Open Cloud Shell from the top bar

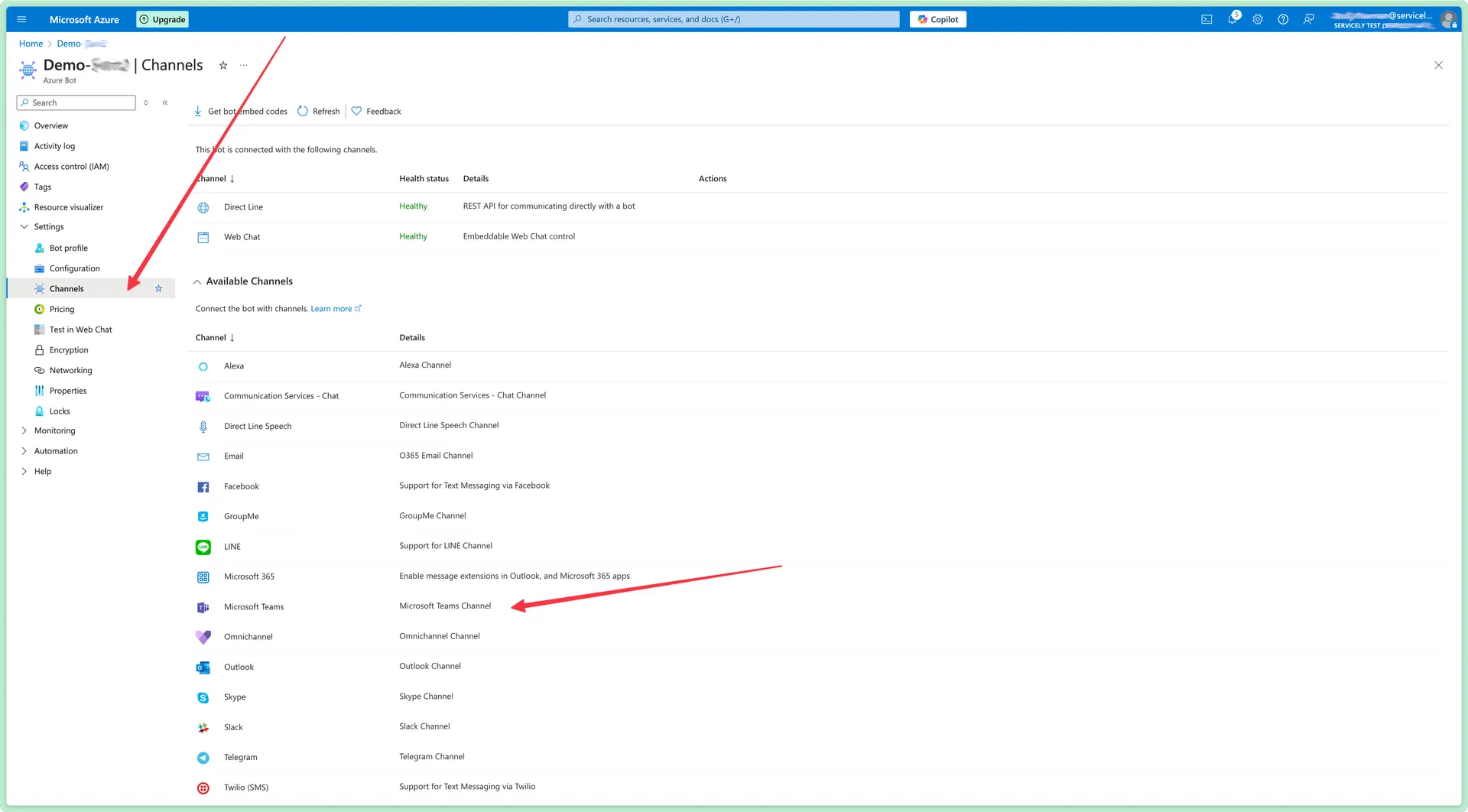1207,19
